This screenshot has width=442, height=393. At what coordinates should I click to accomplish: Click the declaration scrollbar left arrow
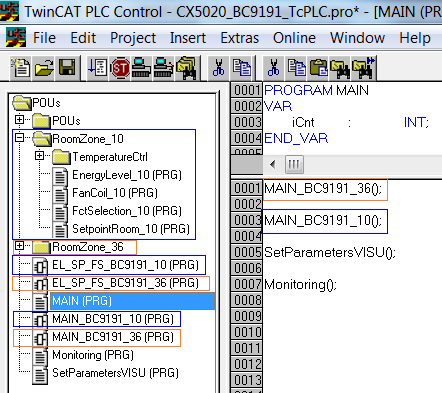273,164
